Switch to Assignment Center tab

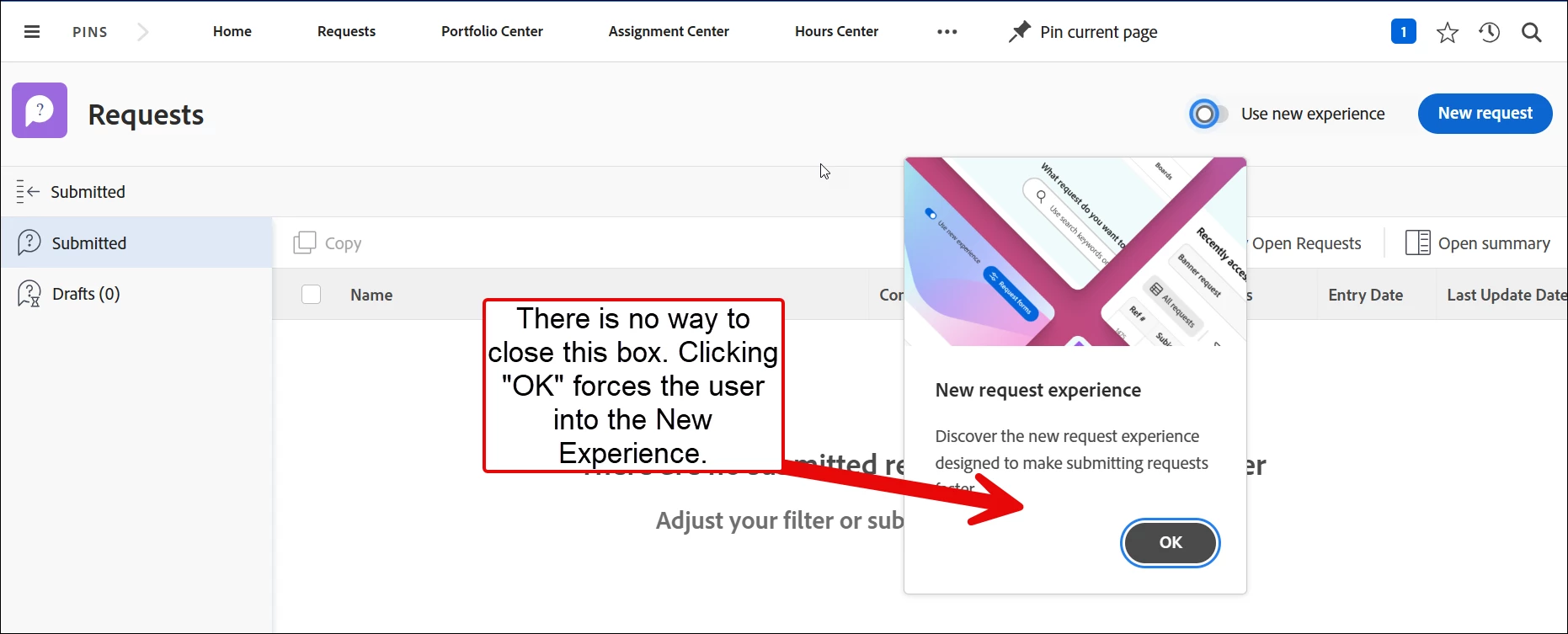click(x=669, y=31)
